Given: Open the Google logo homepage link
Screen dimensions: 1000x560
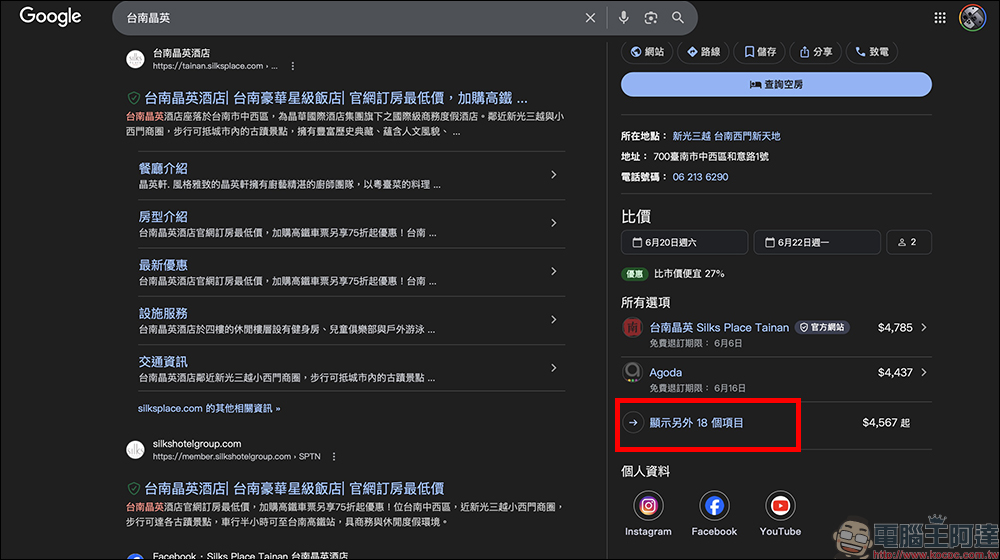Looking at the screenshot, I should click(50, 17).
